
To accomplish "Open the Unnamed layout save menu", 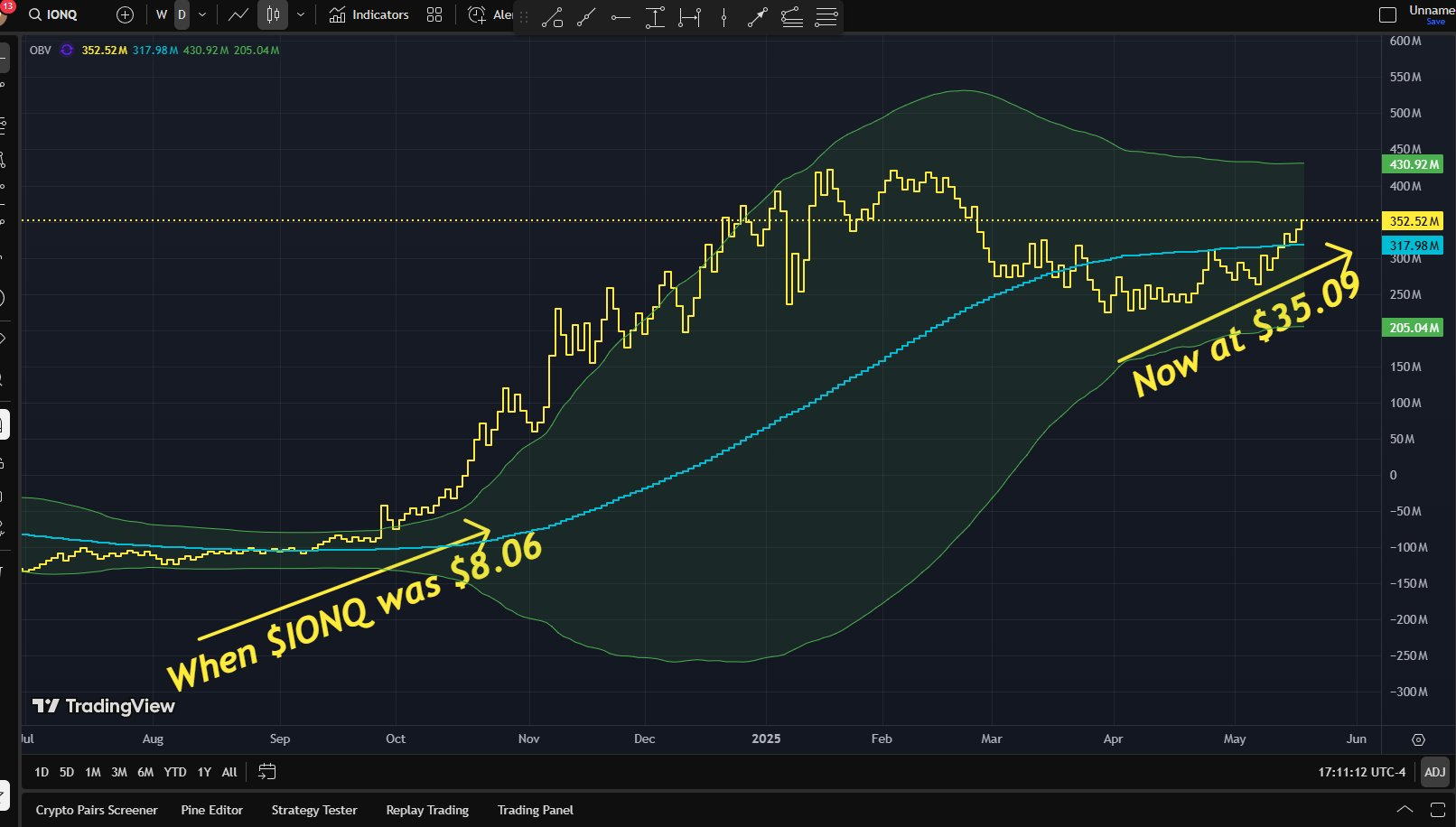I will point(1432,14).
